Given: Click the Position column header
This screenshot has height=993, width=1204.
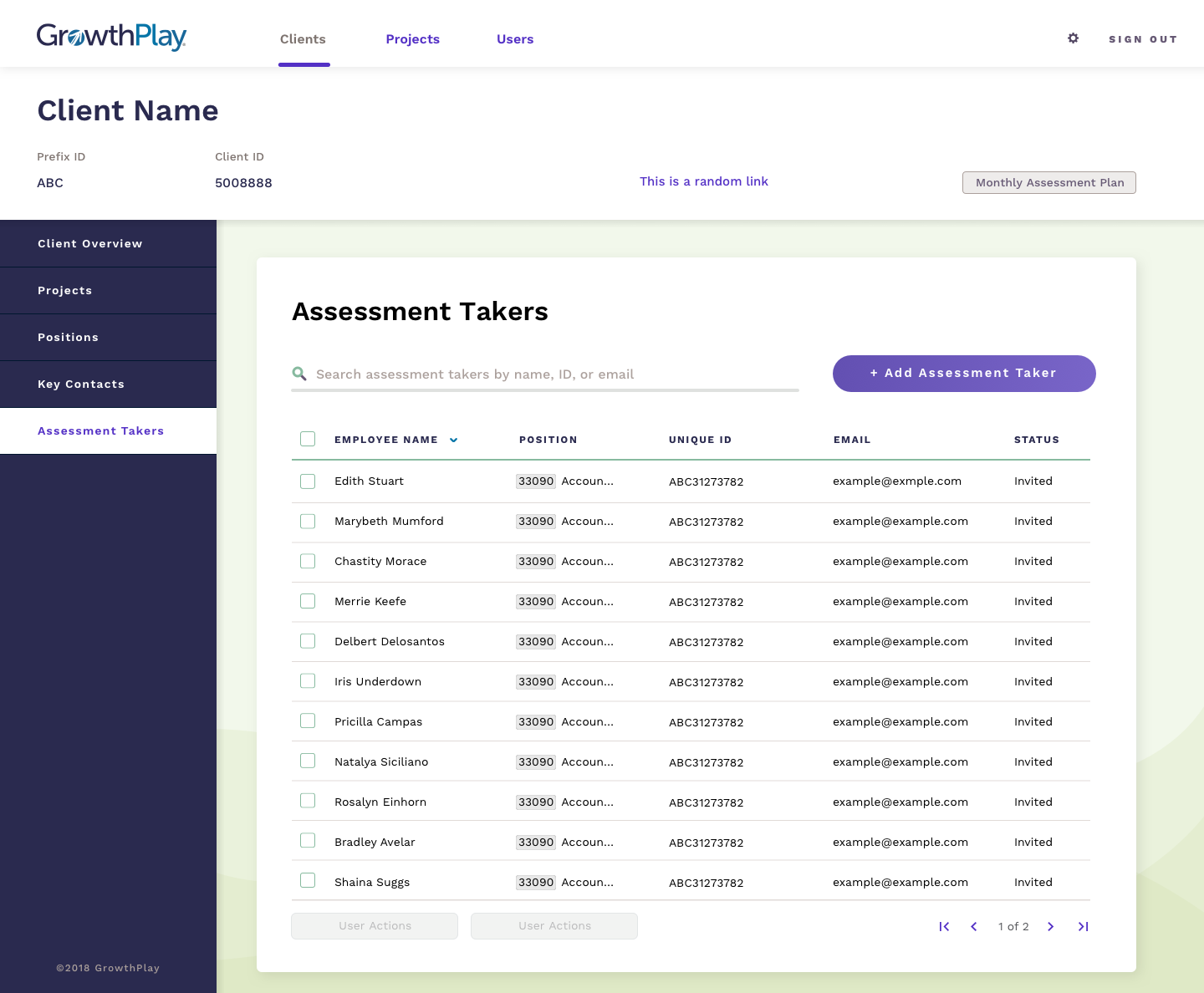Looking at the screenshot, I should pyautogui.click(x=548, y=440).
